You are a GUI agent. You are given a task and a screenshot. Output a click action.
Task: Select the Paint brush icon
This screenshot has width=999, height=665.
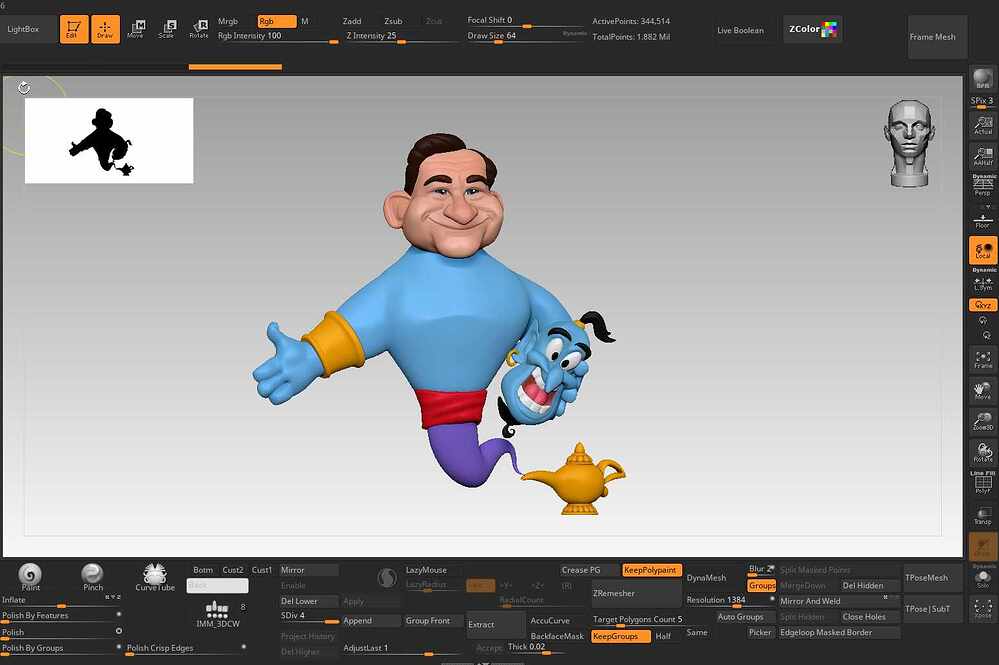tap(30, 577)
